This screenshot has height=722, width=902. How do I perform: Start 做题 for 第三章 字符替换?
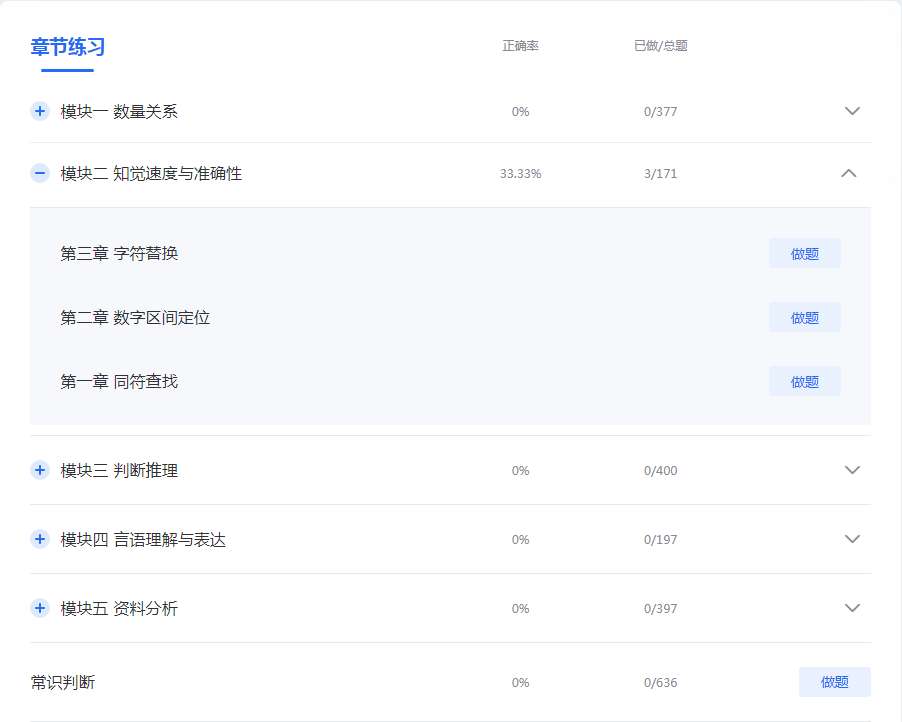coord(804,254)
